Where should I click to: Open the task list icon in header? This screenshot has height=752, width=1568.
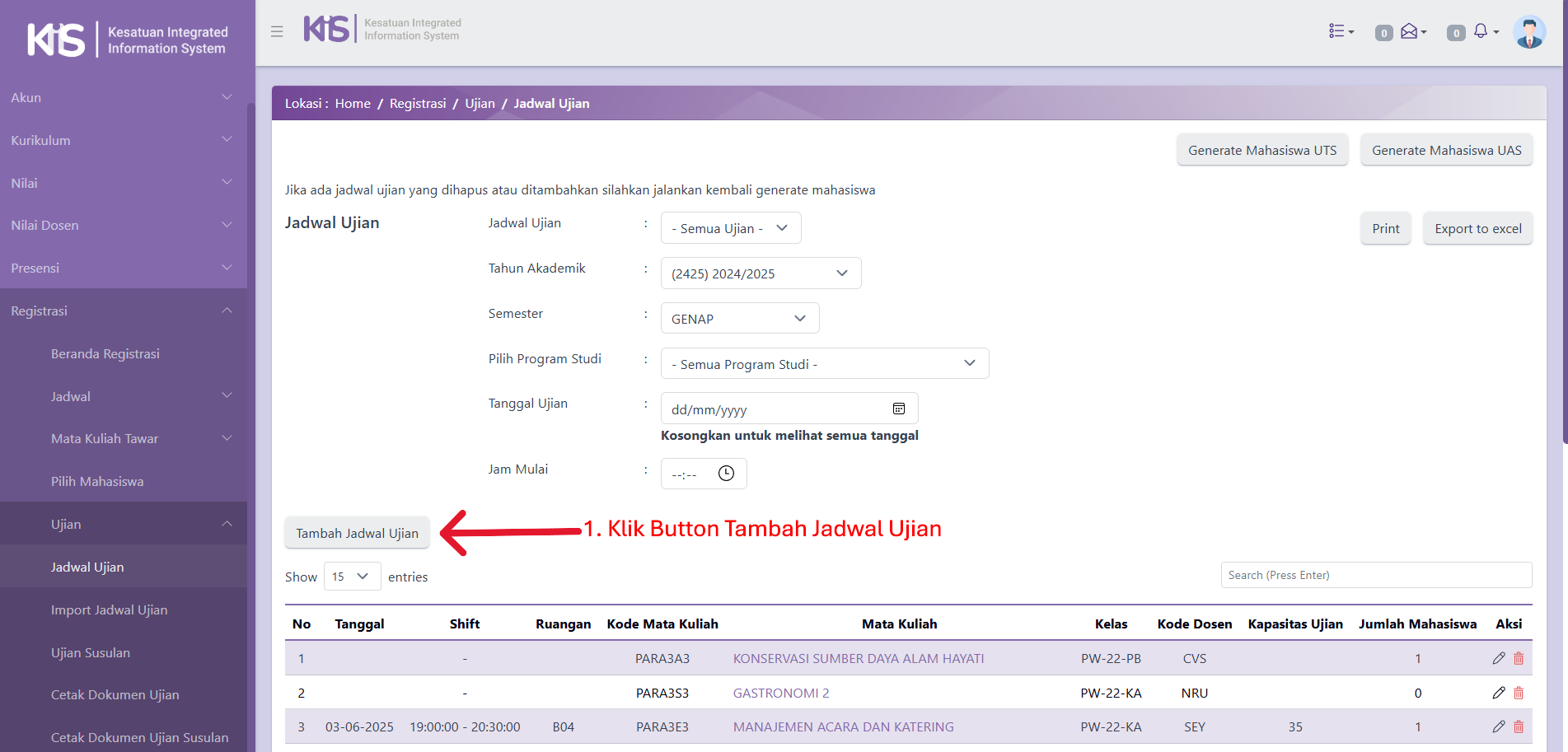click(x=1341, y=31)
